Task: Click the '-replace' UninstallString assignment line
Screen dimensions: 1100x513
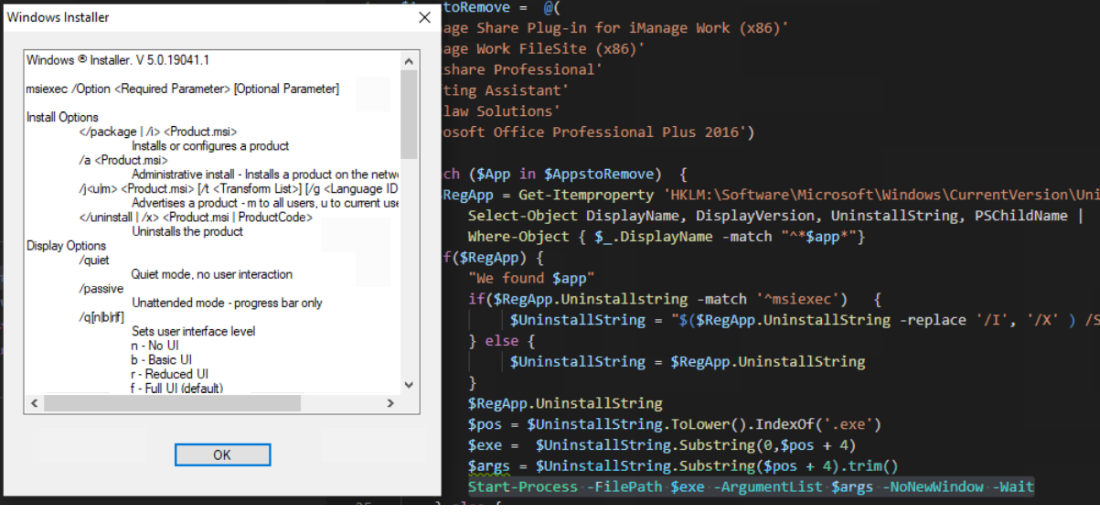Action: tap(805, 321)
